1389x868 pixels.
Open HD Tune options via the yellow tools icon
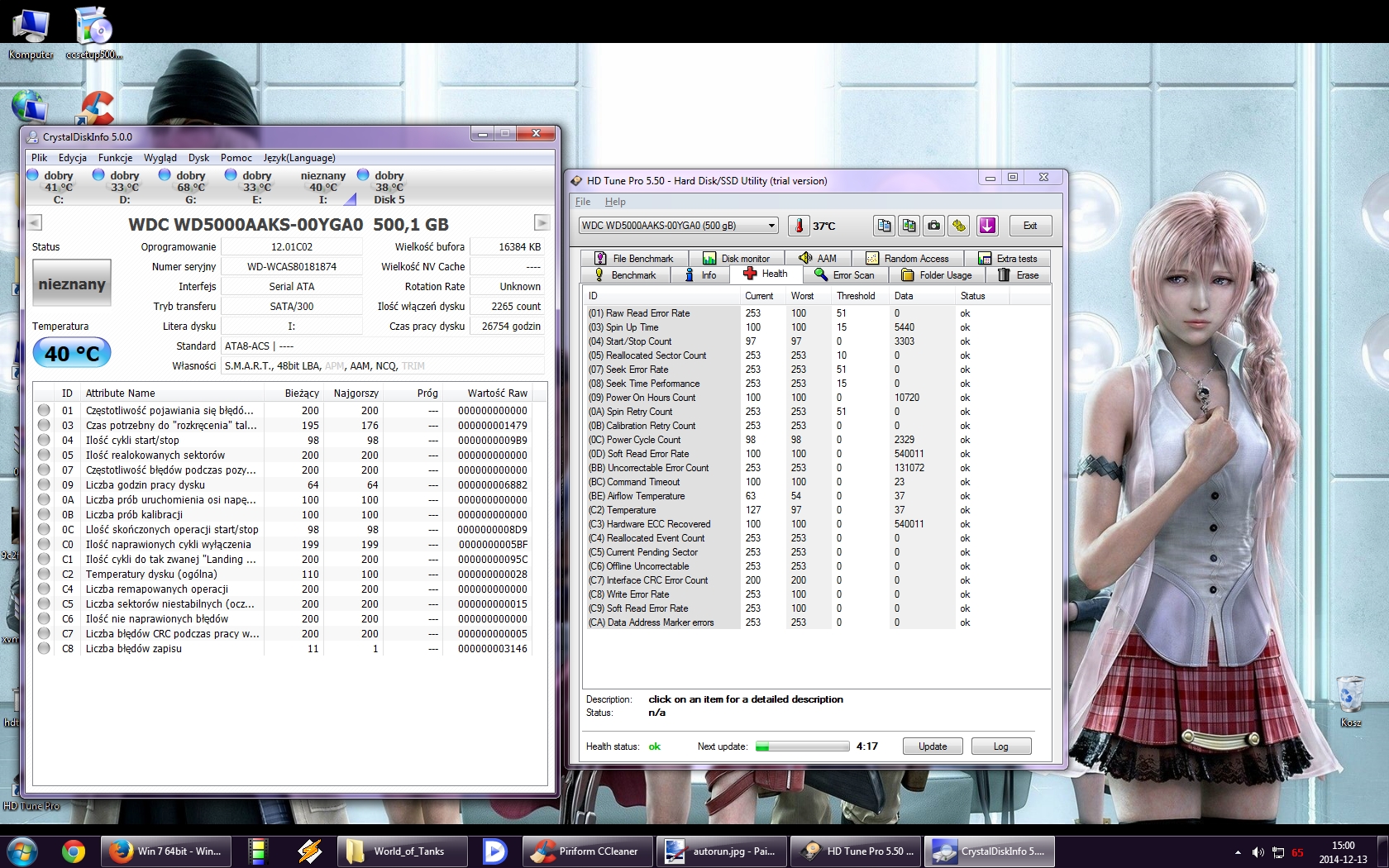(x=959, y=226)
